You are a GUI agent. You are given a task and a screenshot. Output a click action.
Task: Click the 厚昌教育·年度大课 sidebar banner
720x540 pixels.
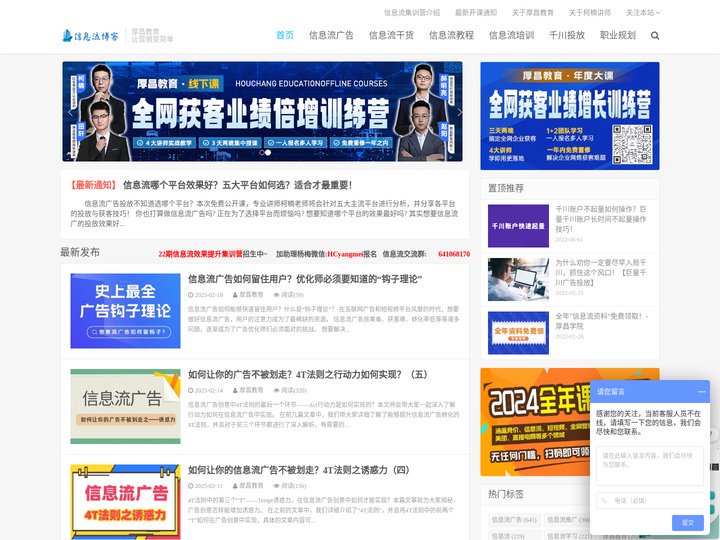click(570, 116)
